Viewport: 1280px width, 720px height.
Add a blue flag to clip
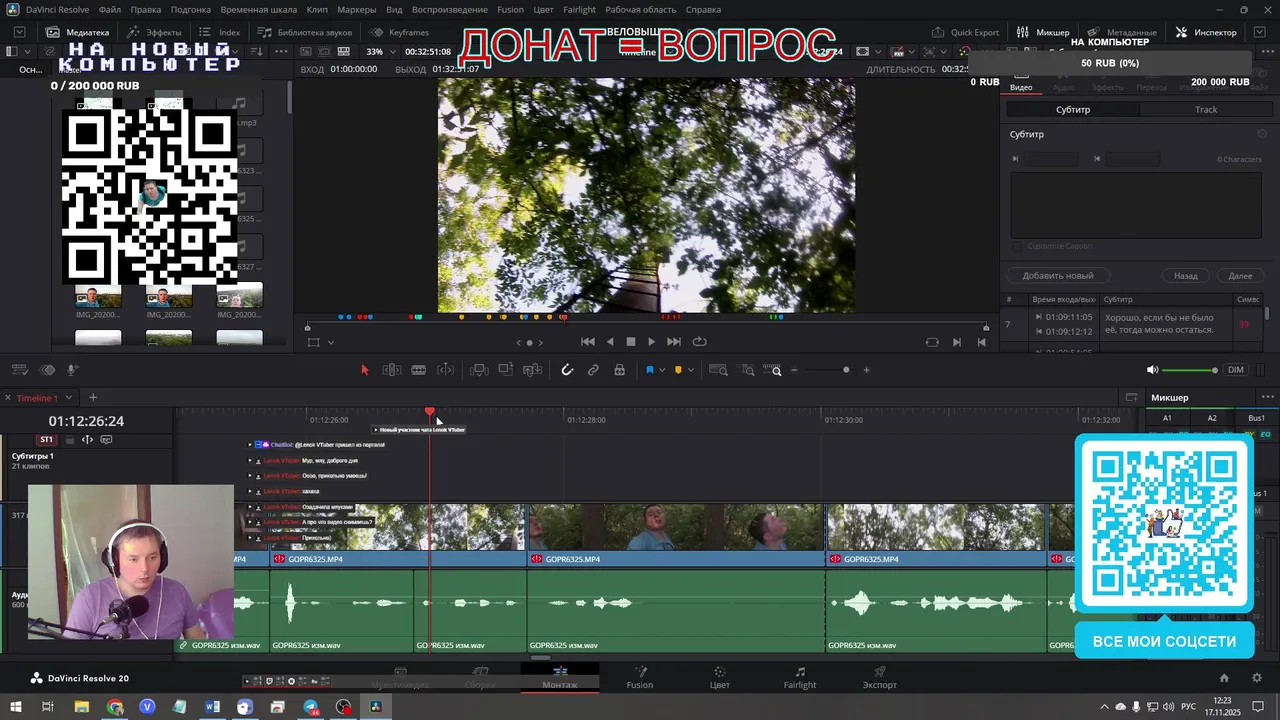pyautogui.click(x=649, y=370)
